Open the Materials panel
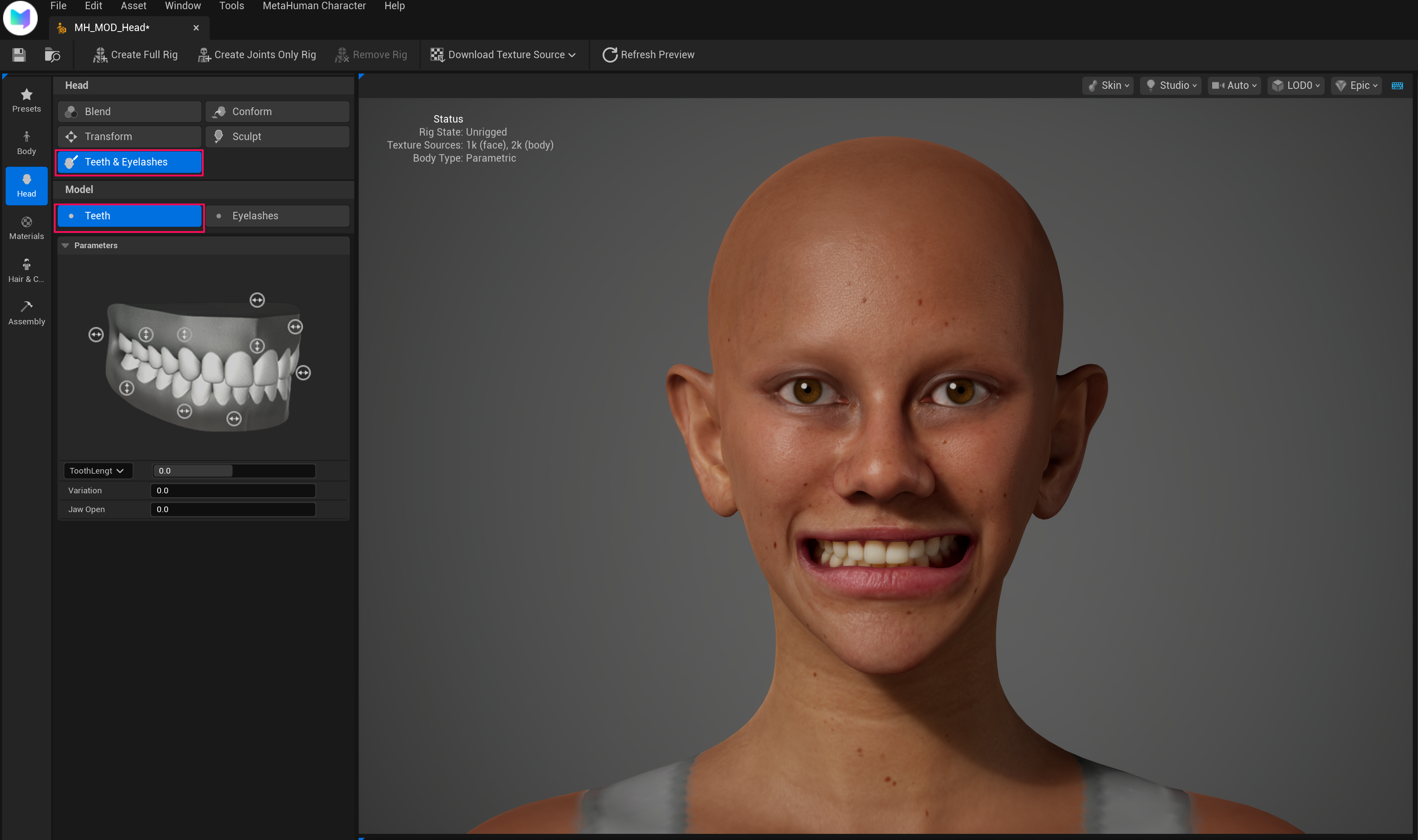The image size is (1418, 840). (x=26, y=228)
